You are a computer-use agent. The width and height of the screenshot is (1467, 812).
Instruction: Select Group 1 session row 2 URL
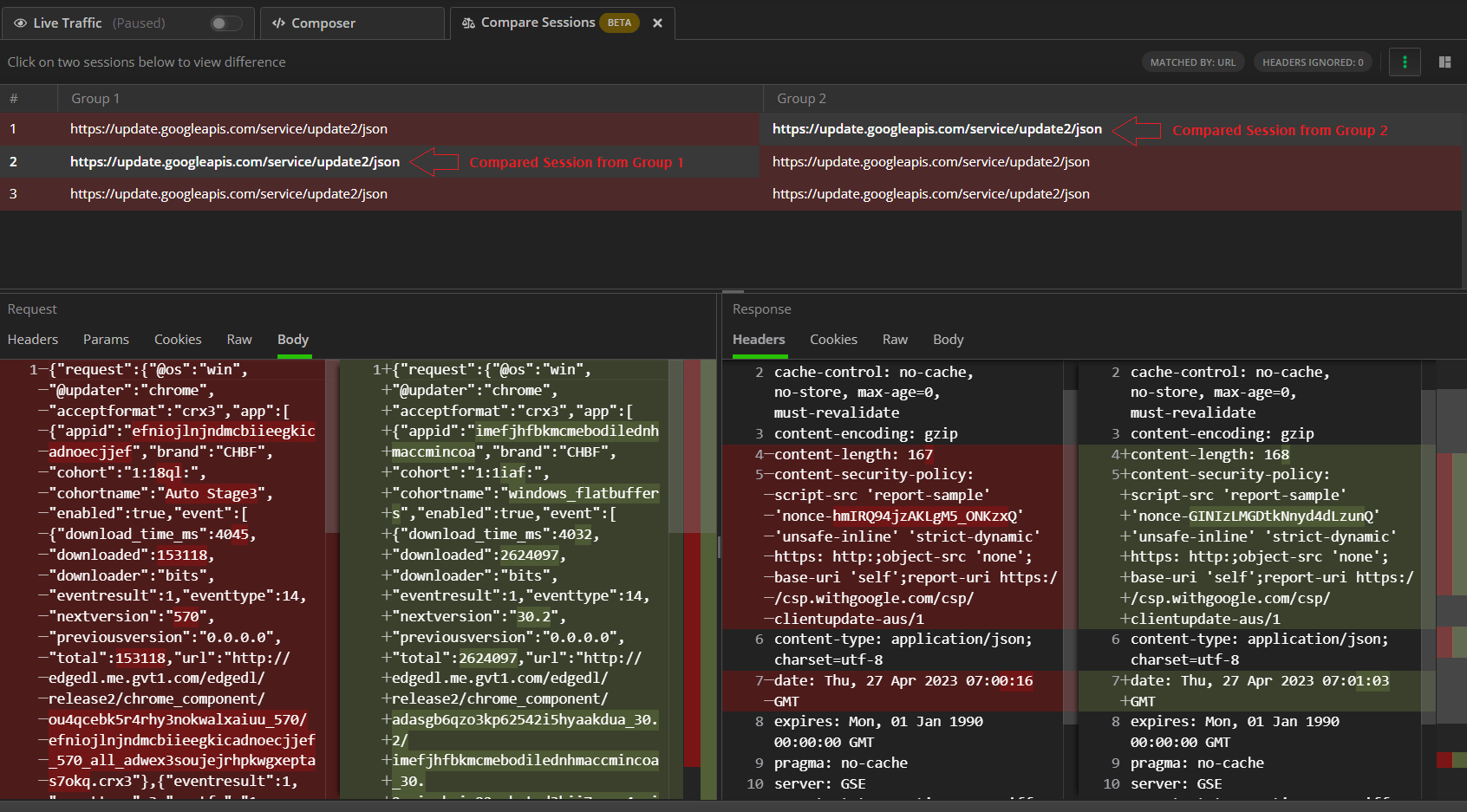pos(235,162)
